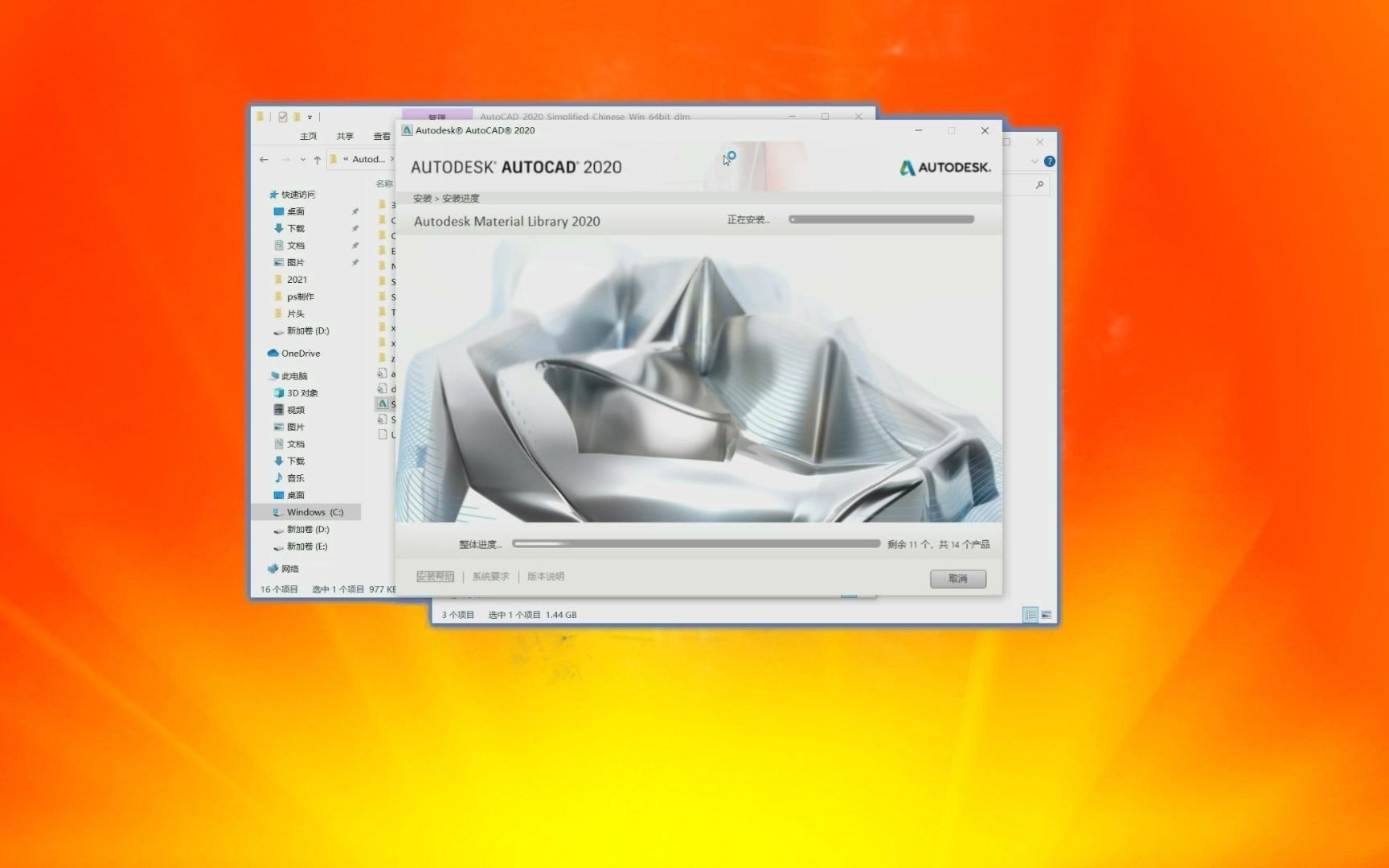
Task: Open the Customize Quick Access Toolbar dropdown
Action: coord(309,117)
